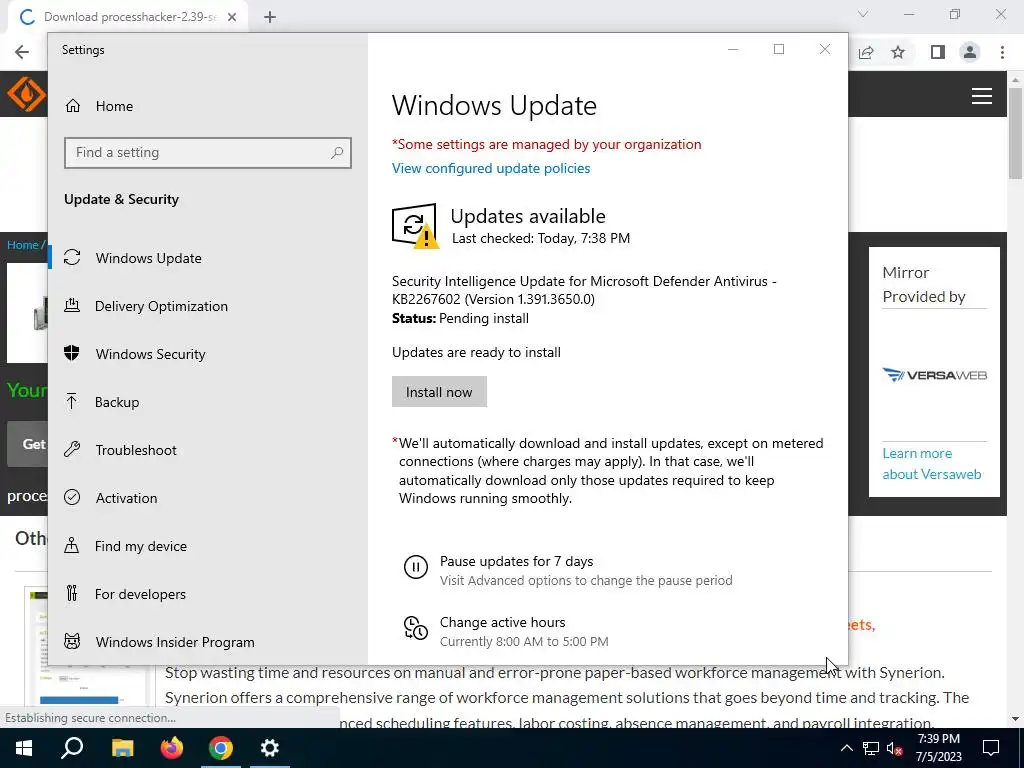
Task: Click the Status: Pending install text
Action: point(460,319)
